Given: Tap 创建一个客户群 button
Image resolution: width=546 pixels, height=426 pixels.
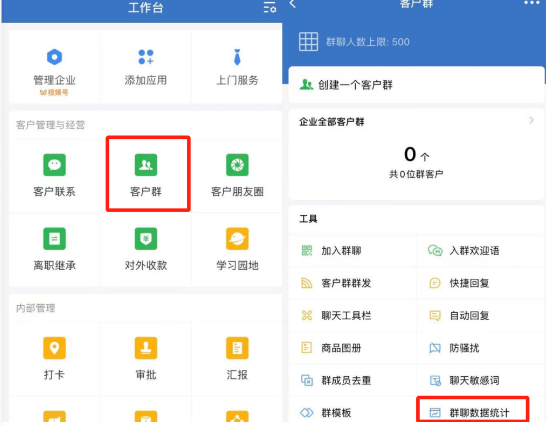Looking at the screenshot, I should tap(416, 85).
